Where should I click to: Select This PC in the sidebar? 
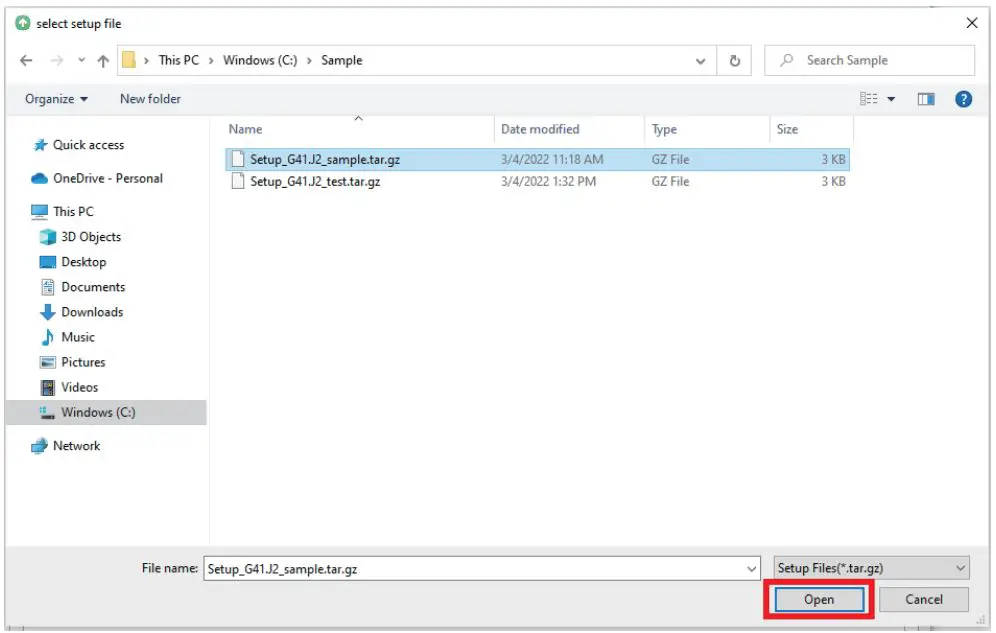[73, 211]
